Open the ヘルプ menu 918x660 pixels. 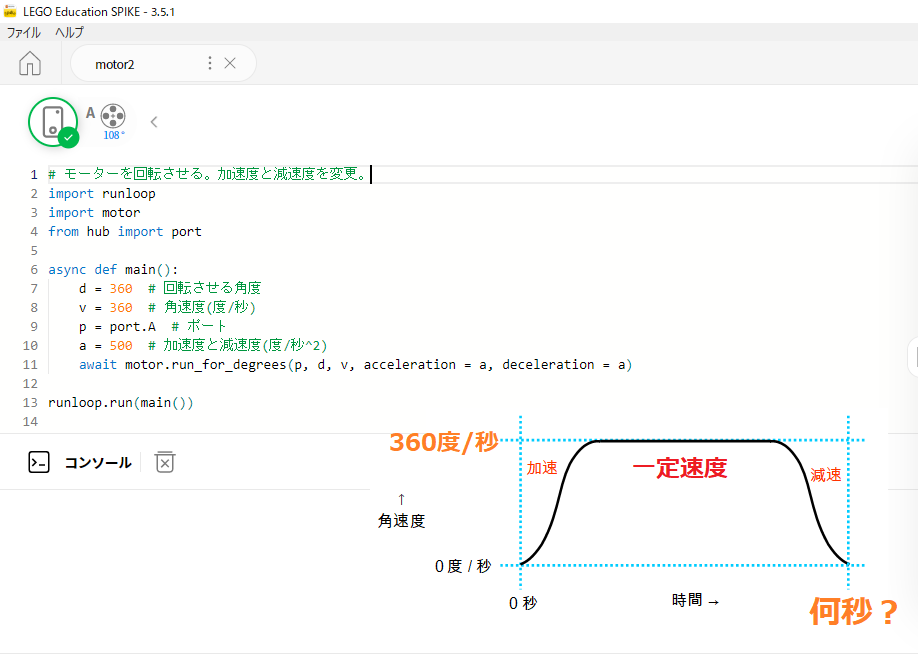[x=69, y=32]
